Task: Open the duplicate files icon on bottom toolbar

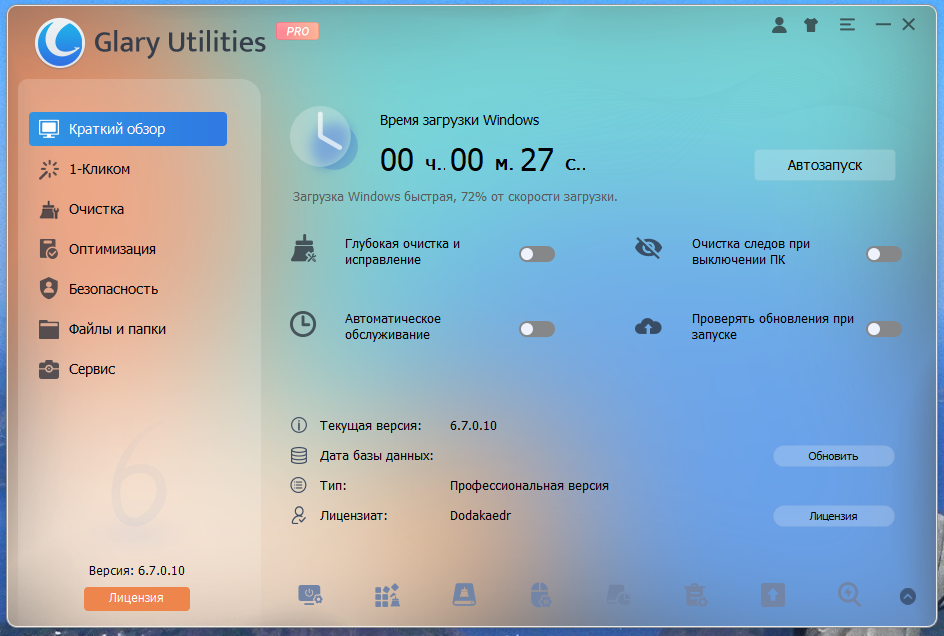Action: (x=618, y=594)
